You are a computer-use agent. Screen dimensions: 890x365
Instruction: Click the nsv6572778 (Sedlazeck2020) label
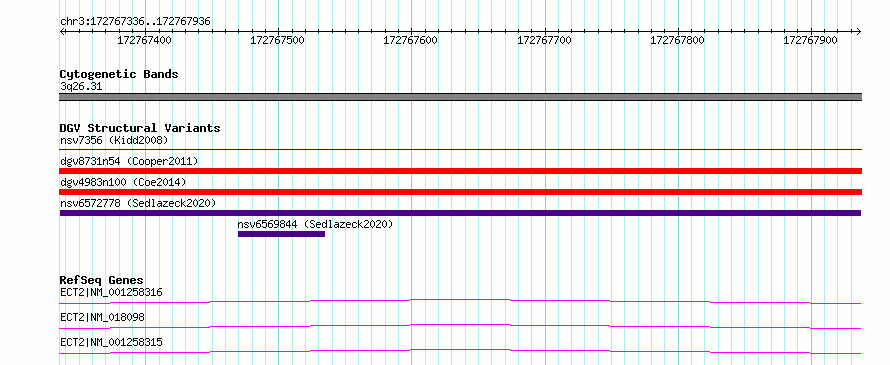click(138, 203)
